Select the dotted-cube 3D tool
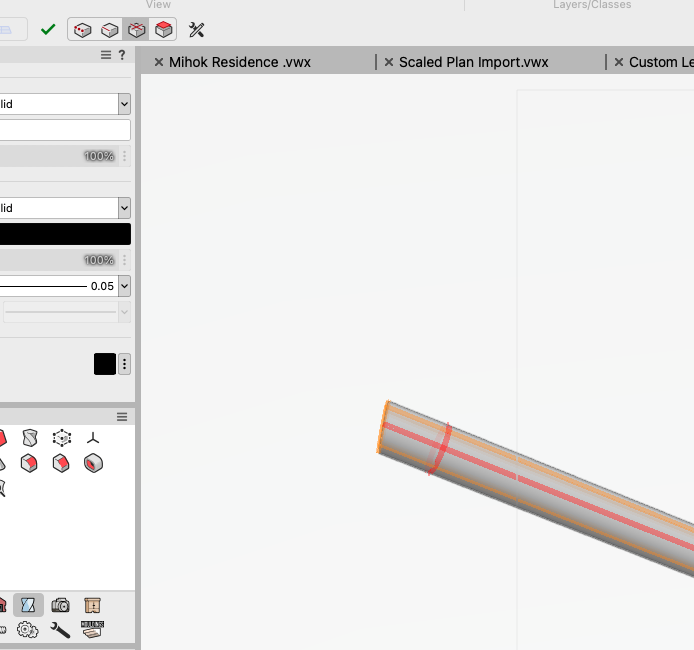The height and width of the screenshot is (650, 694). 62,438
